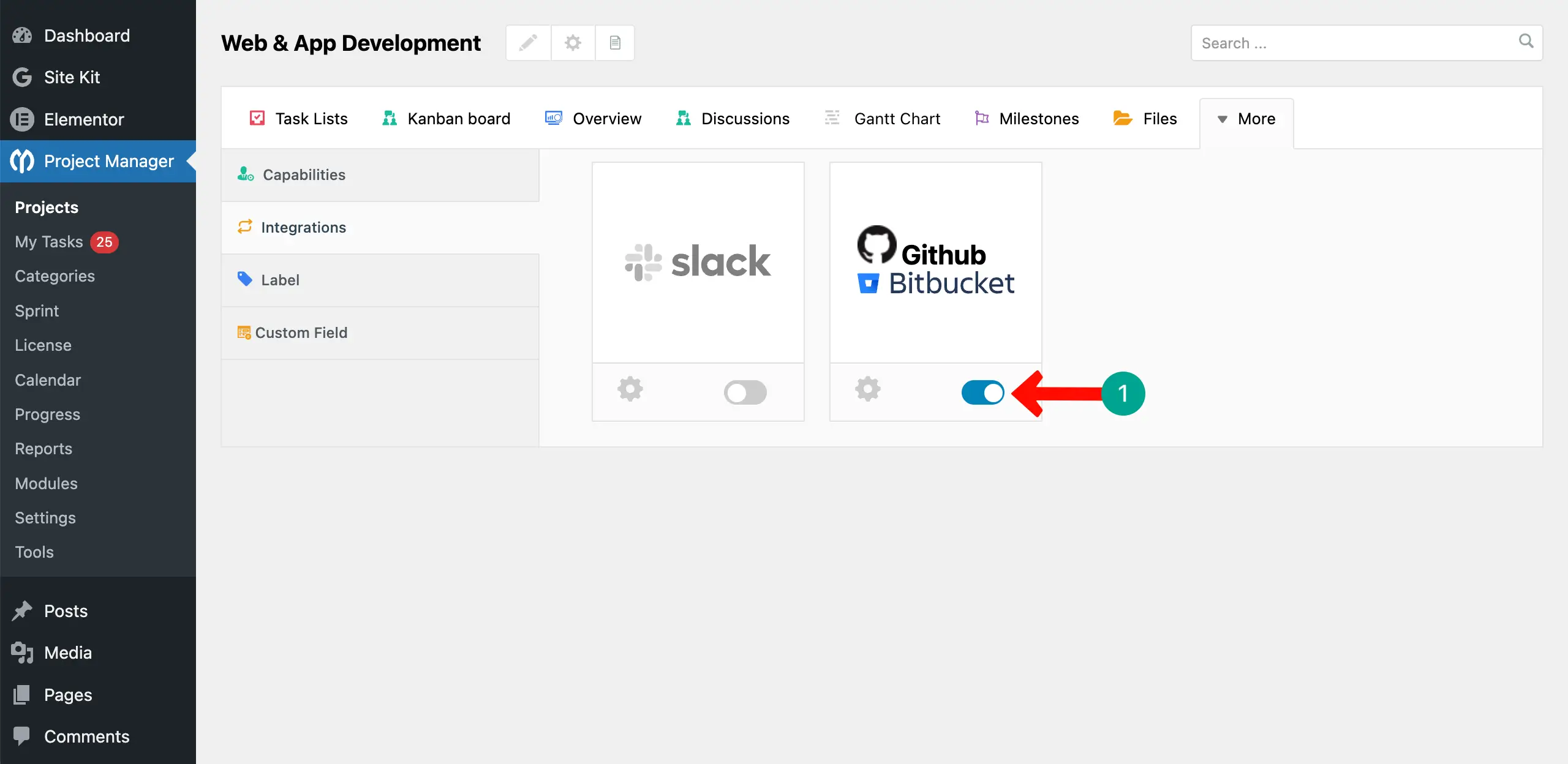Click the Site Kit icon in the sidebar
Screen dimensions: 1568x764
coord(22,77)
